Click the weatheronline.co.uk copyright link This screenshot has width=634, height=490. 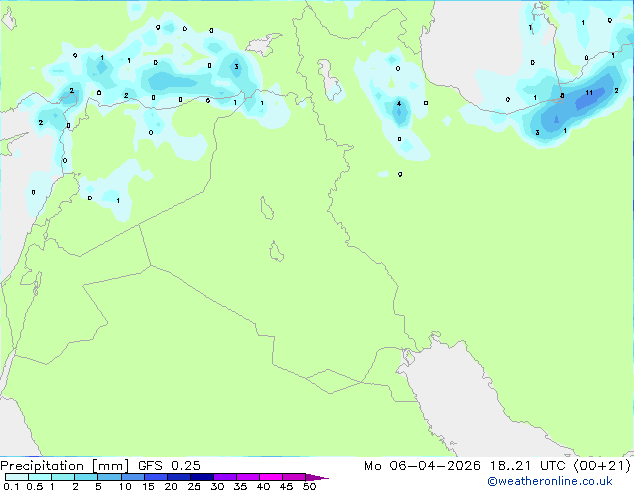(549, 481)
